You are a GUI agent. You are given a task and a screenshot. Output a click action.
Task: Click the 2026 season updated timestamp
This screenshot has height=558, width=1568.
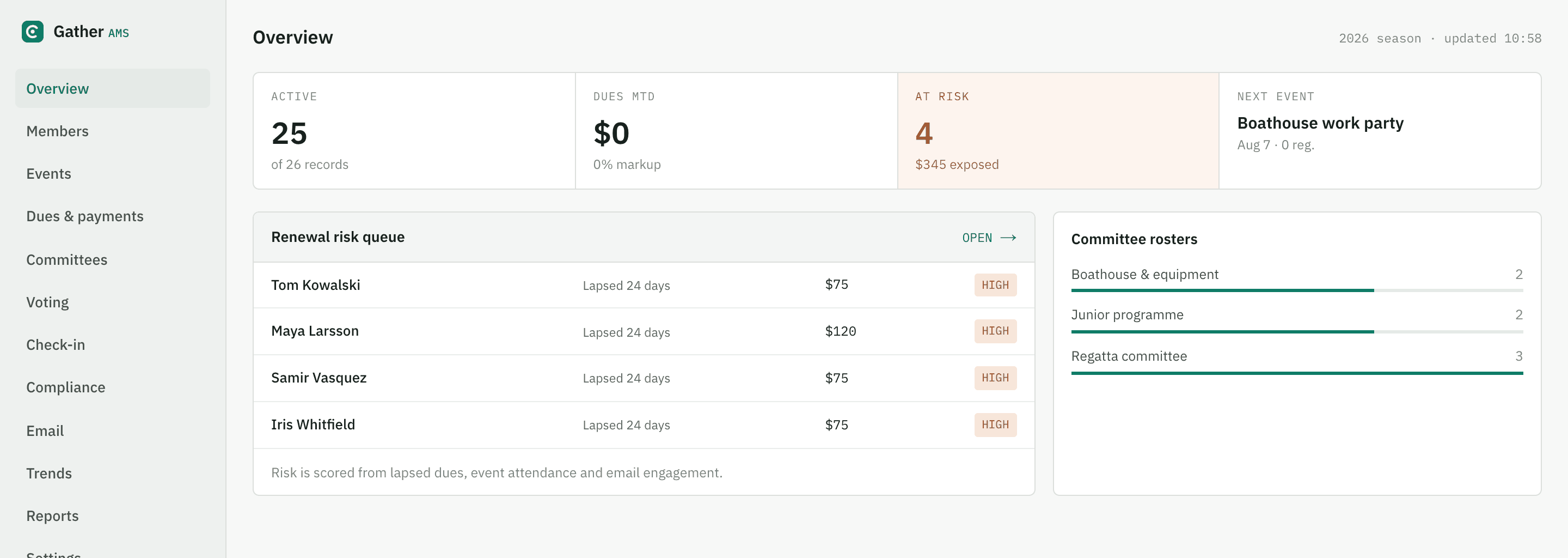(x=1440, y=38)
